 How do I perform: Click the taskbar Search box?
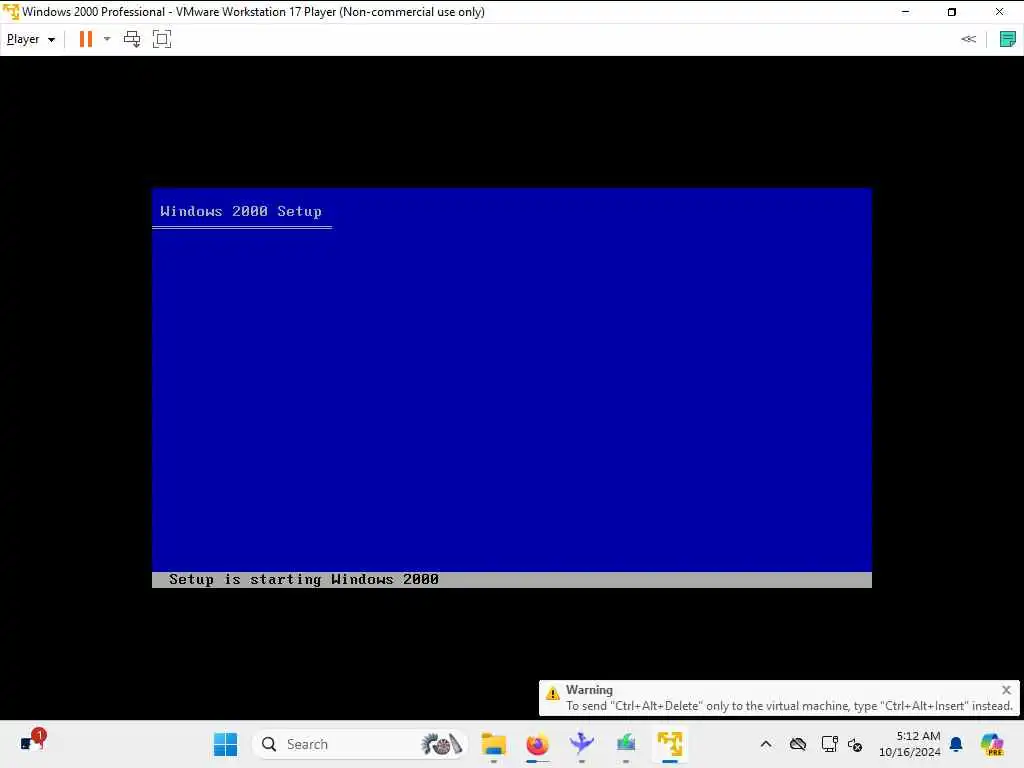[x=359, y=744]
